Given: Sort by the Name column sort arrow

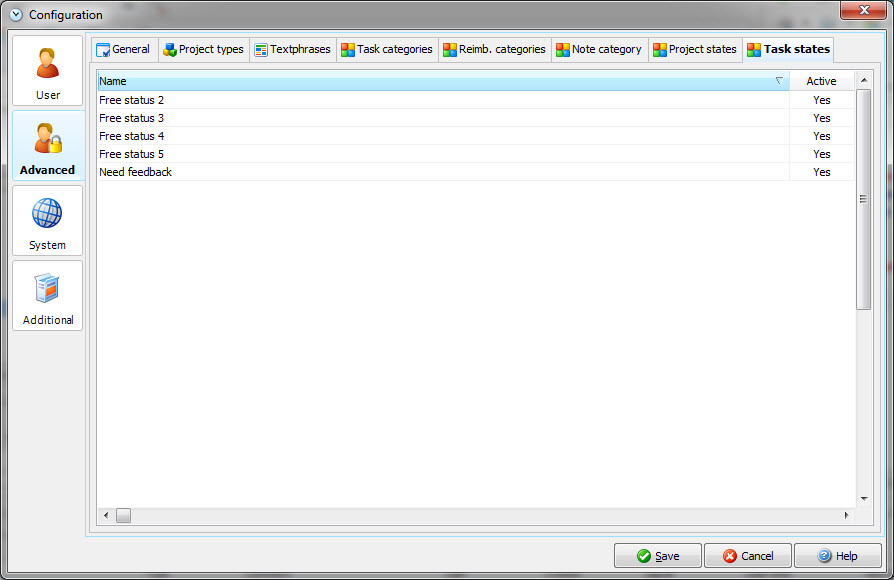Looking at the screenshot, I should (x=779, y=81).
